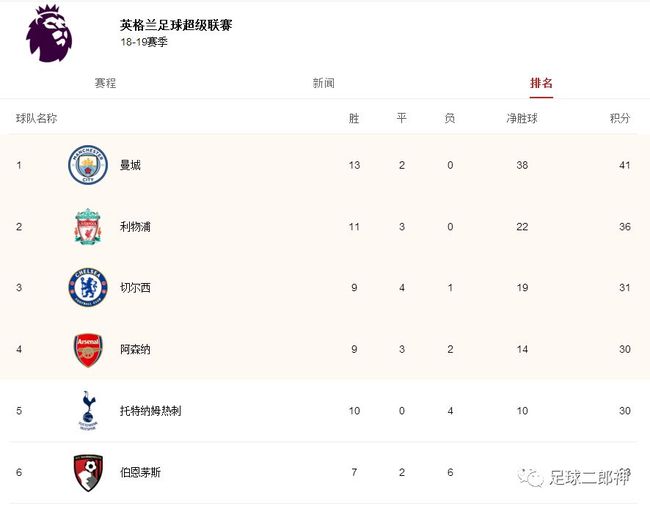Open the Arsenal club badge

tap(88, 350)
